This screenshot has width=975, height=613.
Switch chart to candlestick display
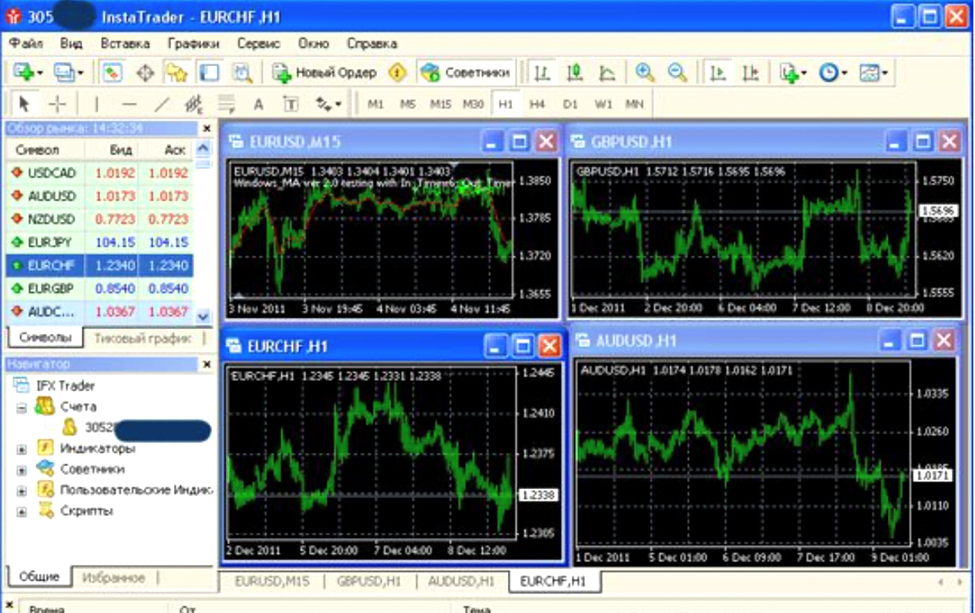(574, 72)
